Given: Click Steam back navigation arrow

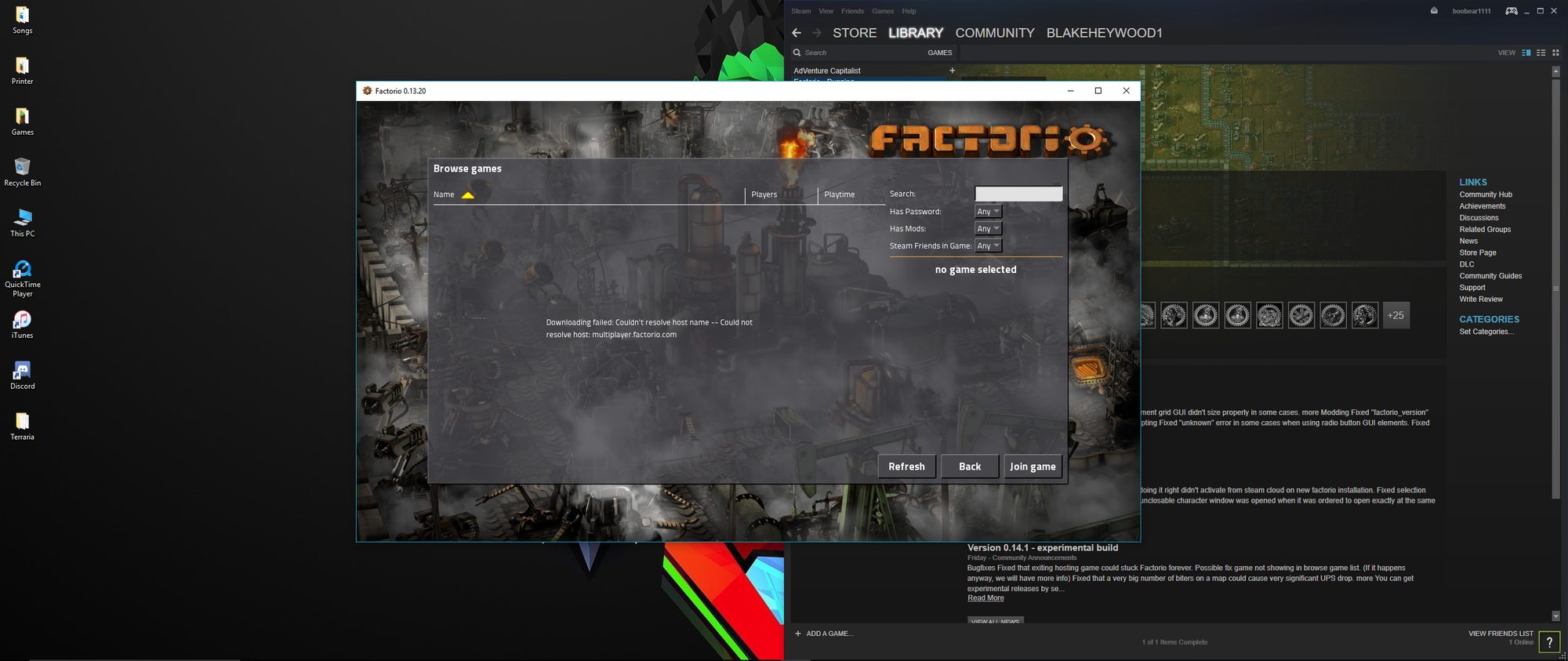Looking at the screenshot, I should tap(797, 33).
